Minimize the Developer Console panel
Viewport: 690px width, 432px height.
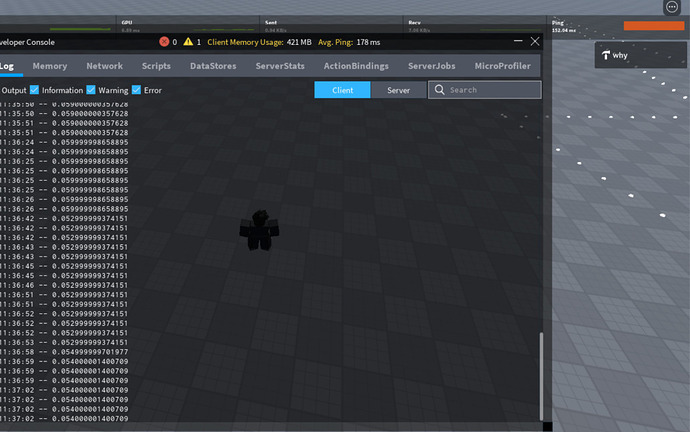point(518,41)
